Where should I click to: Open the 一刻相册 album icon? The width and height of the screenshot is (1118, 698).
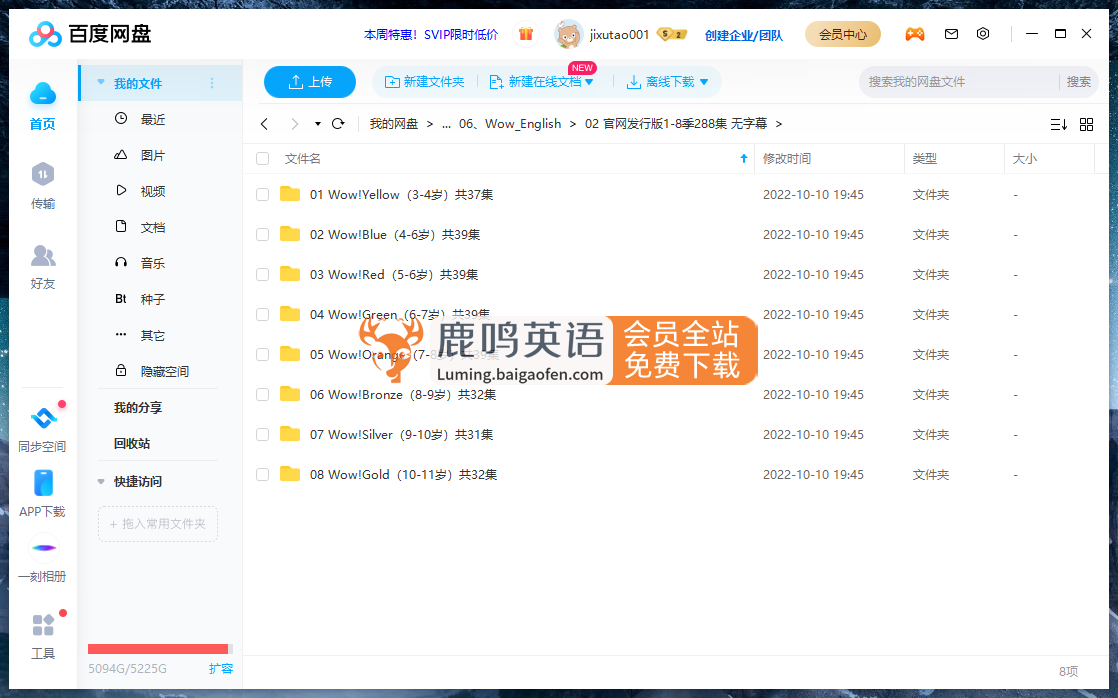(43, 548)
